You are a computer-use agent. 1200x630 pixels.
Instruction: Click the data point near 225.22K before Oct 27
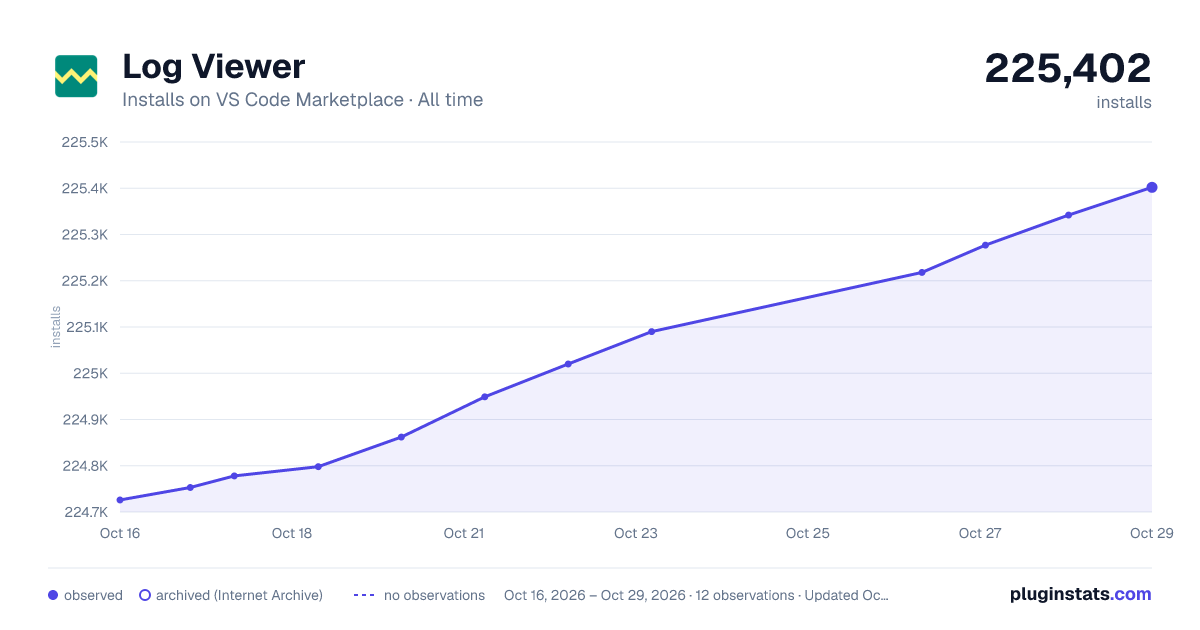[922, 272]
